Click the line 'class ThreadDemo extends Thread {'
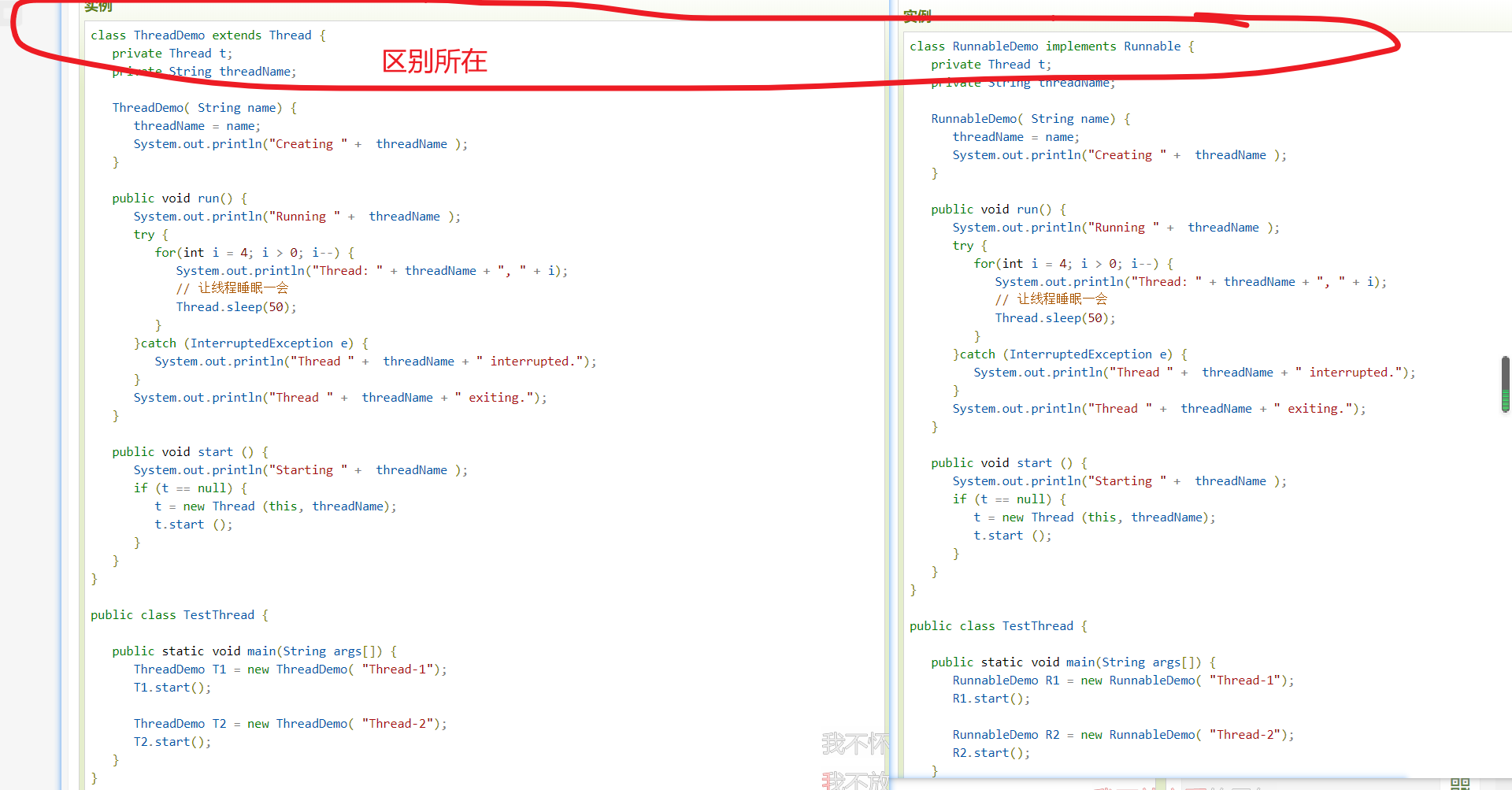 208,35
